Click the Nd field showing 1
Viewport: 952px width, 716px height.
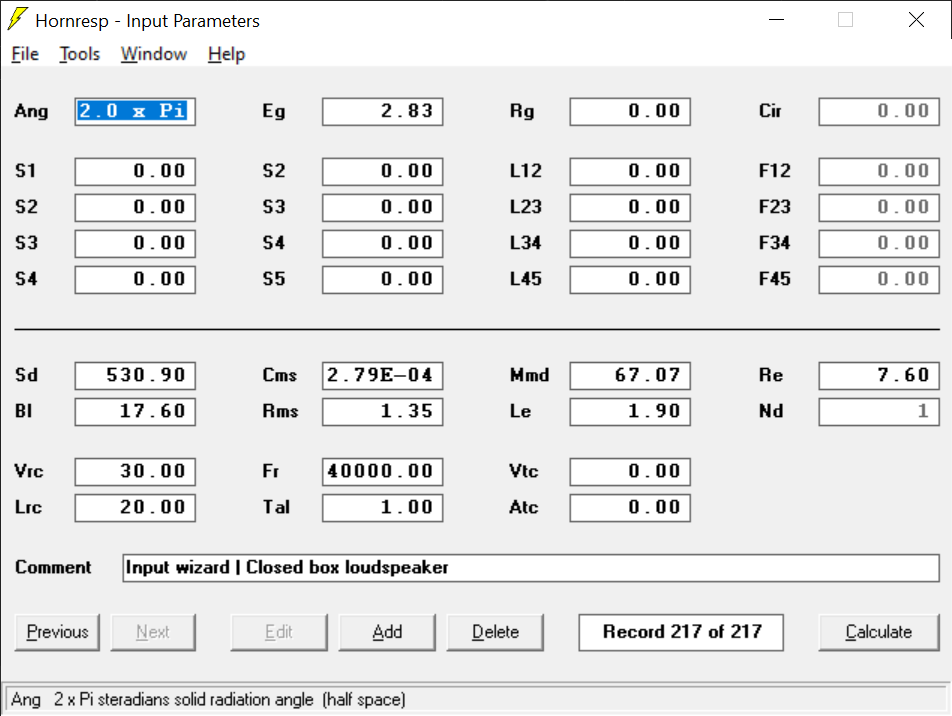pyautogui.click(x=879, y=412)
